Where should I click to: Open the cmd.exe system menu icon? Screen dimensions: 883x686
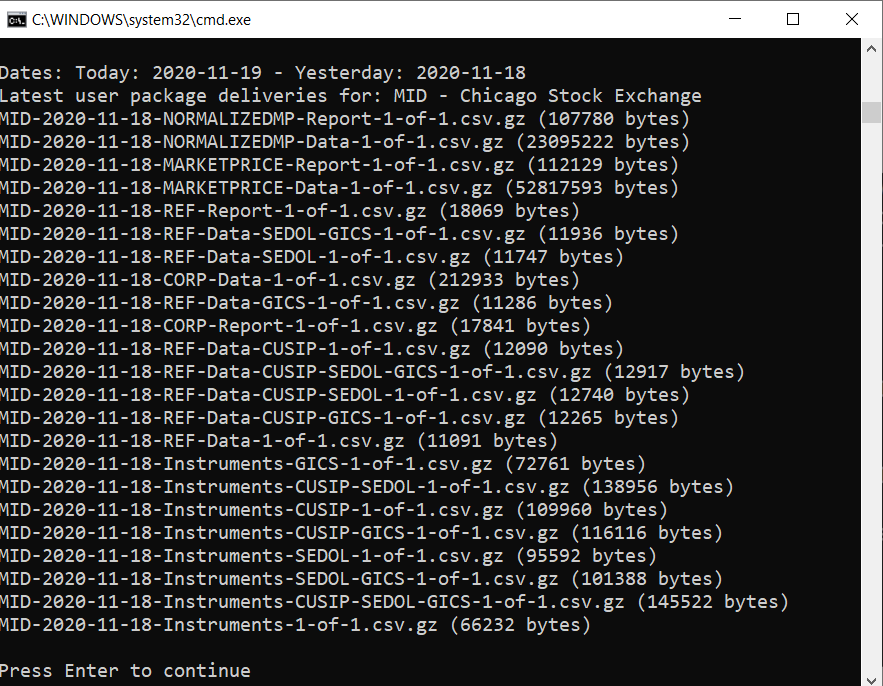(x=16, y=20)
